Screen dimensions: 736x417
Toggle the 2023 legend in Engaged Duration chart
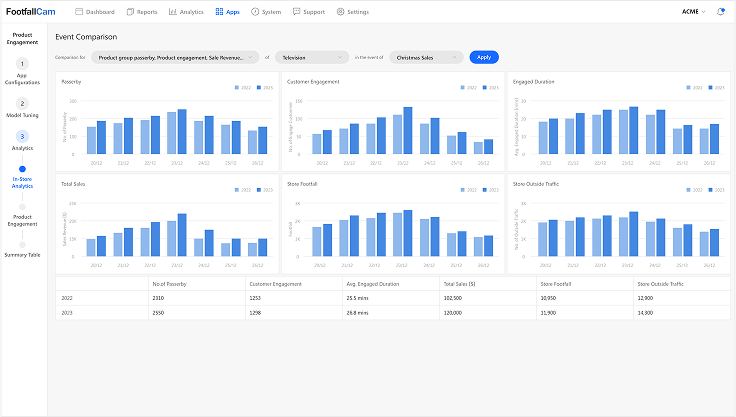[717, 88]
